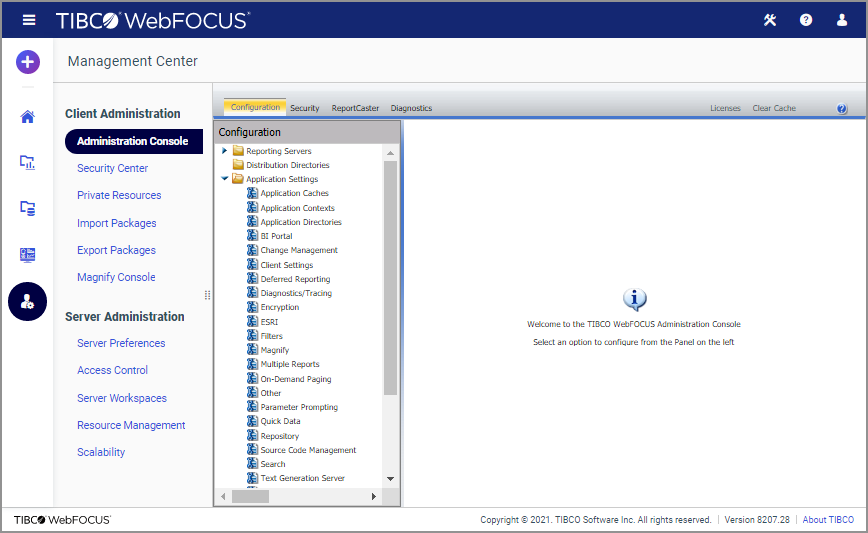
Task: Click the horizontal scrollbar left arrow
Action: pyautogui.click(x=223, y=496)
